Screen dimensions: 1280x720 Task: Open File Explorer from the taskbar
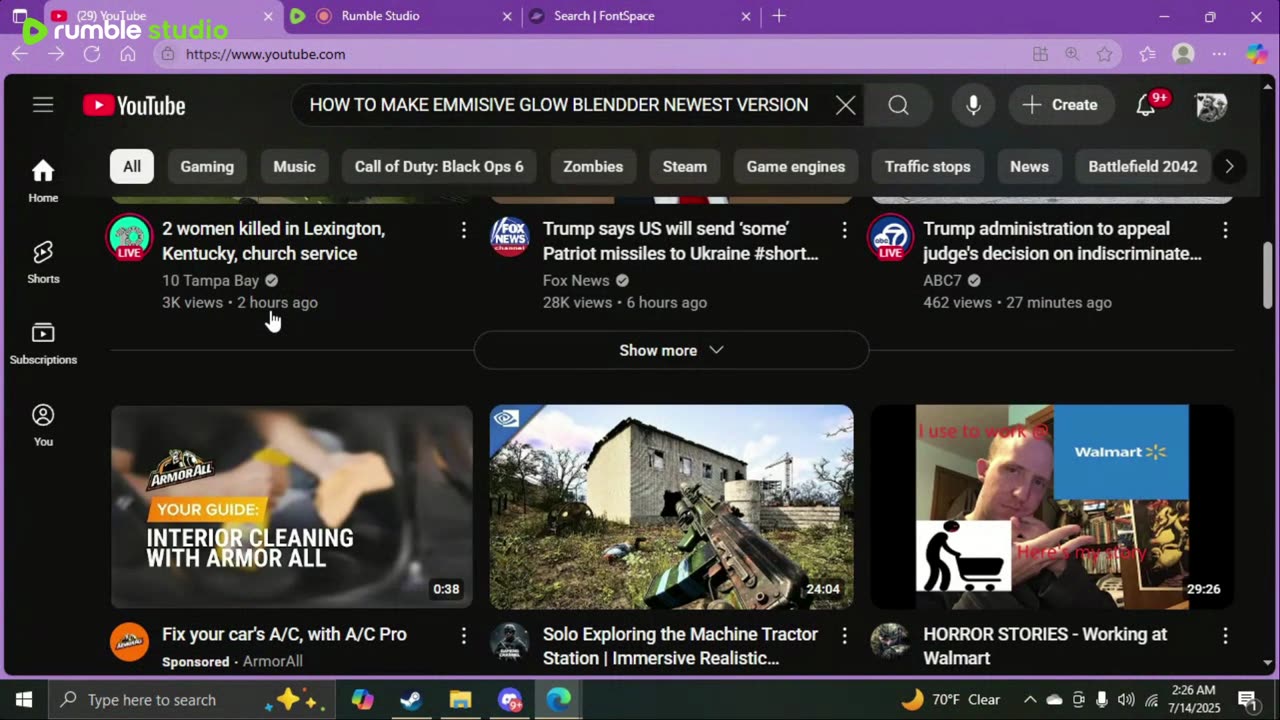click(x=460, y=700)
